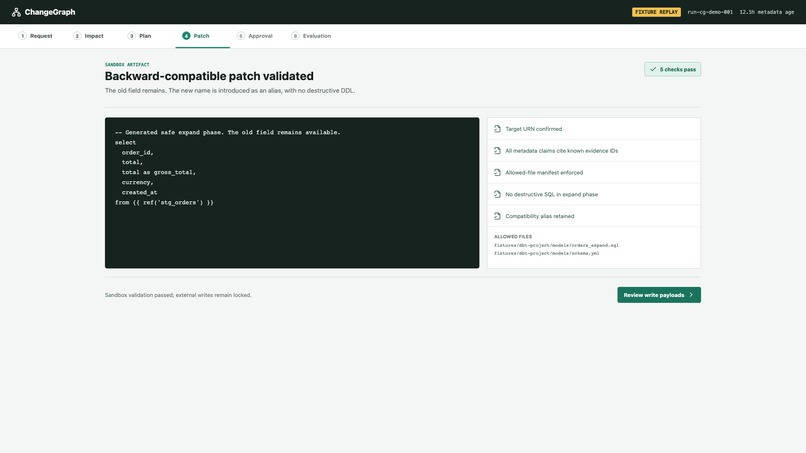Click icon beside Compatibility alias retained
The height and width of the screenshot is (453, 806).
coord(497,216)
